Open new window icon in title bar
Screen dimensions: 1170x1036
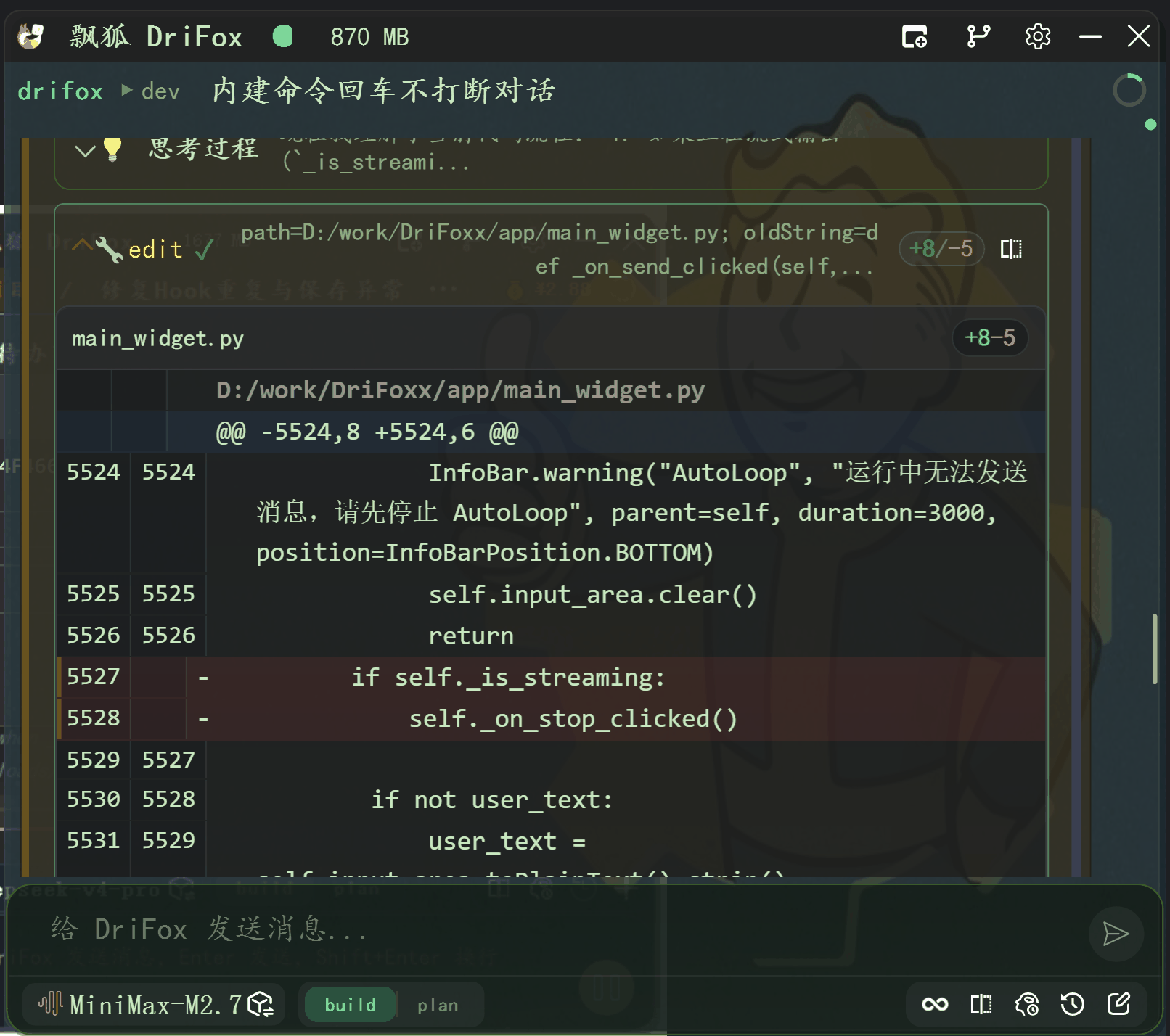tap(915, 36)
